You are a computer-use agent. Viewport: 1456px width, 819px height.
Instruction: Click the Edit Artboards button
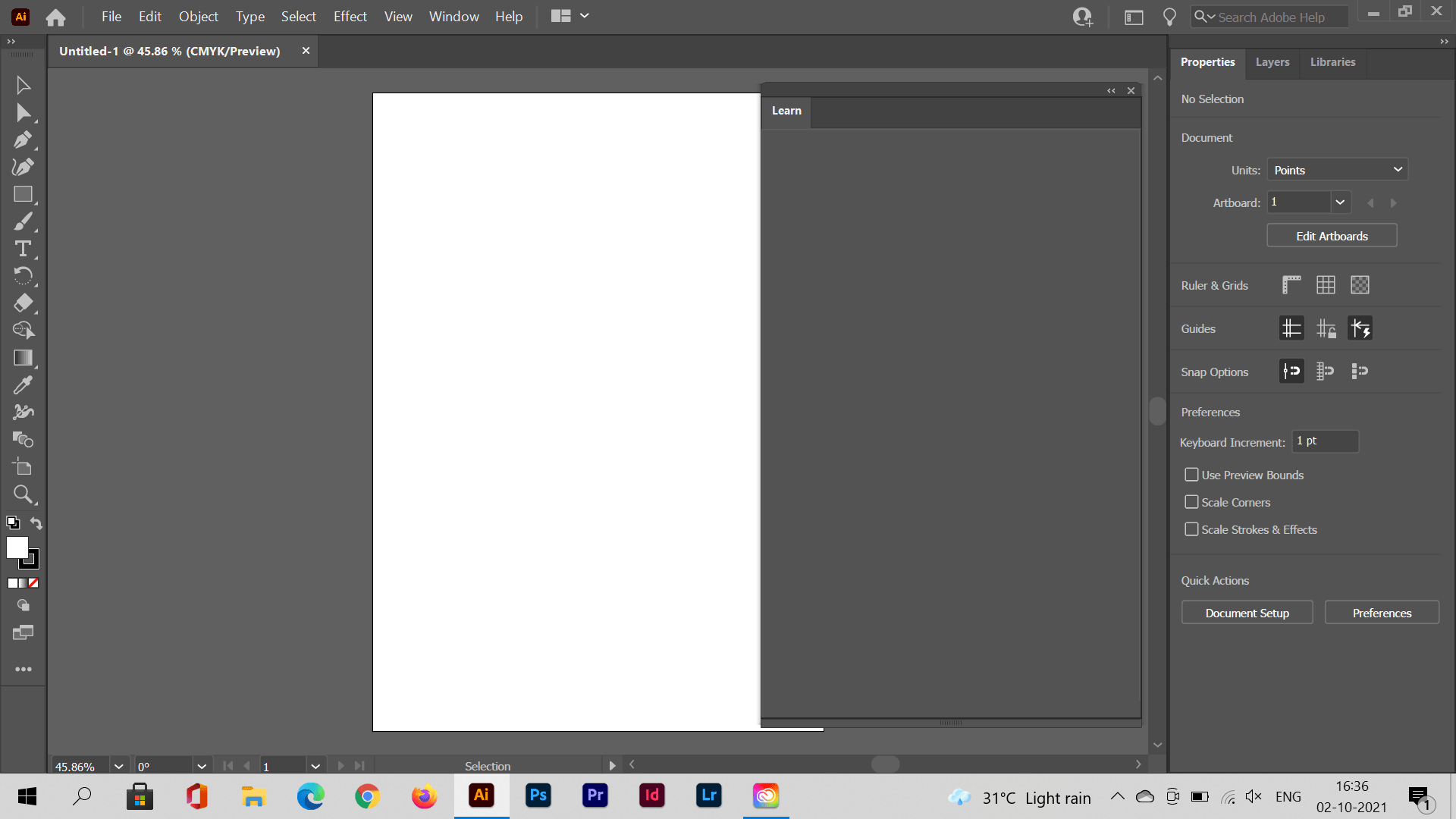point(1331,235)
